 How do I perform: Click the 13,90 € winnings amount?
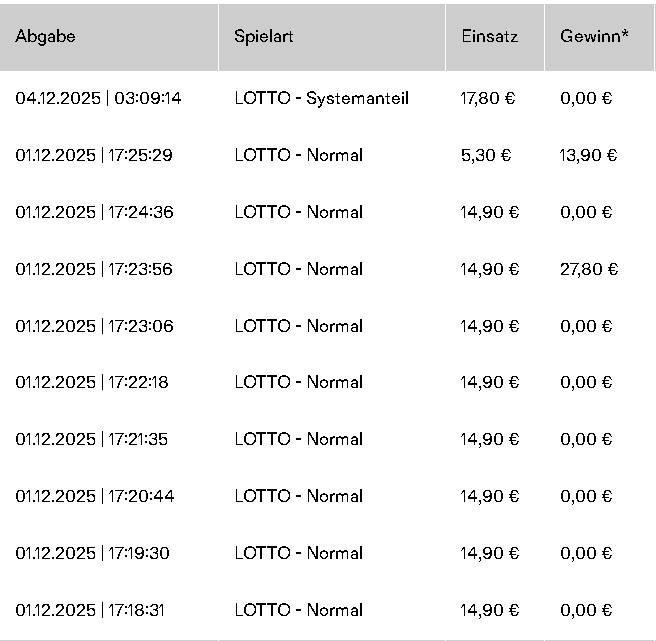[589, 155]
